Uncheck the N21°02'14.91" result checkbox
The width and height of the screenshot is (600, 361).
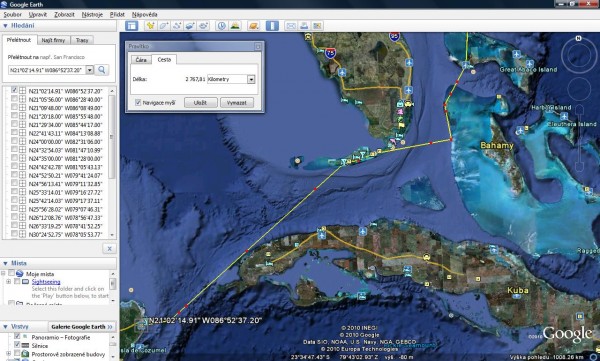[14, 90]
